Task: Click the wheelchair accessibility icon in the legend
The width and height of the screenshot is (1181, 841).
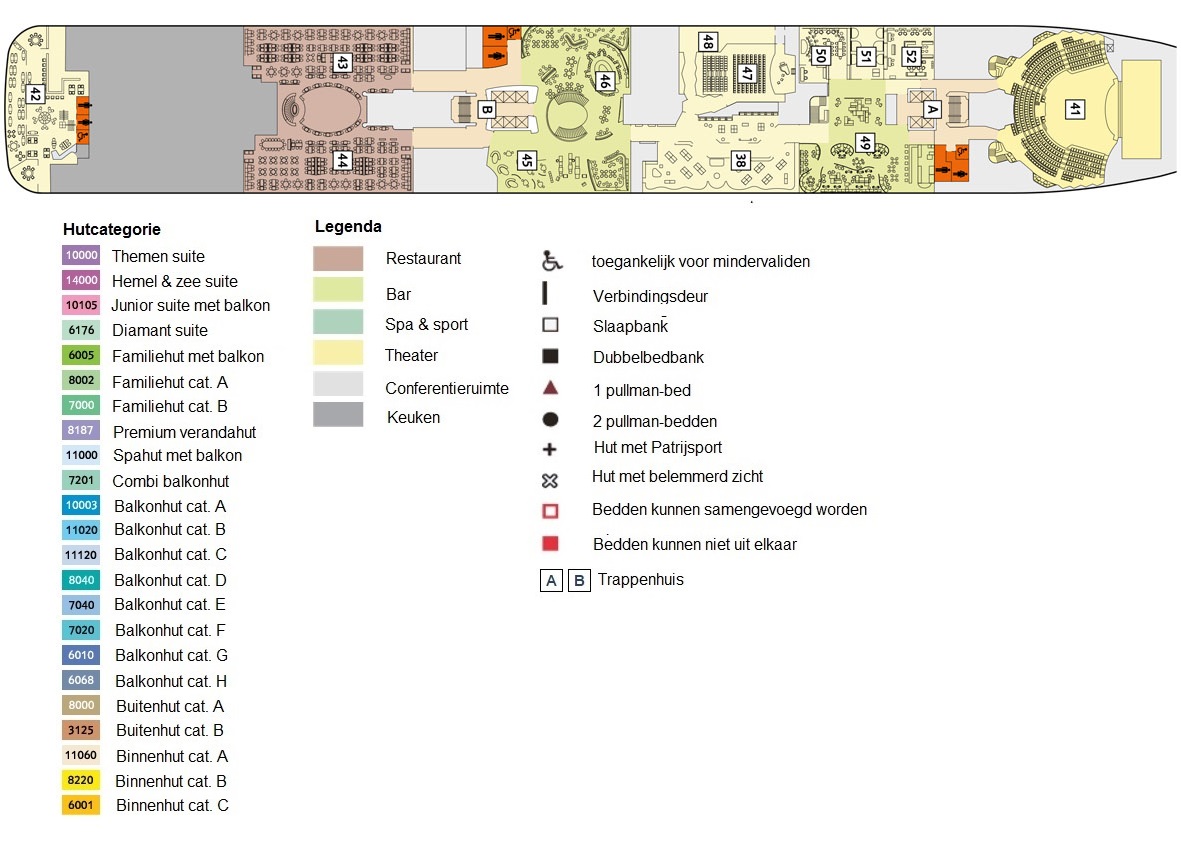Action: click(x=549, y=262)
